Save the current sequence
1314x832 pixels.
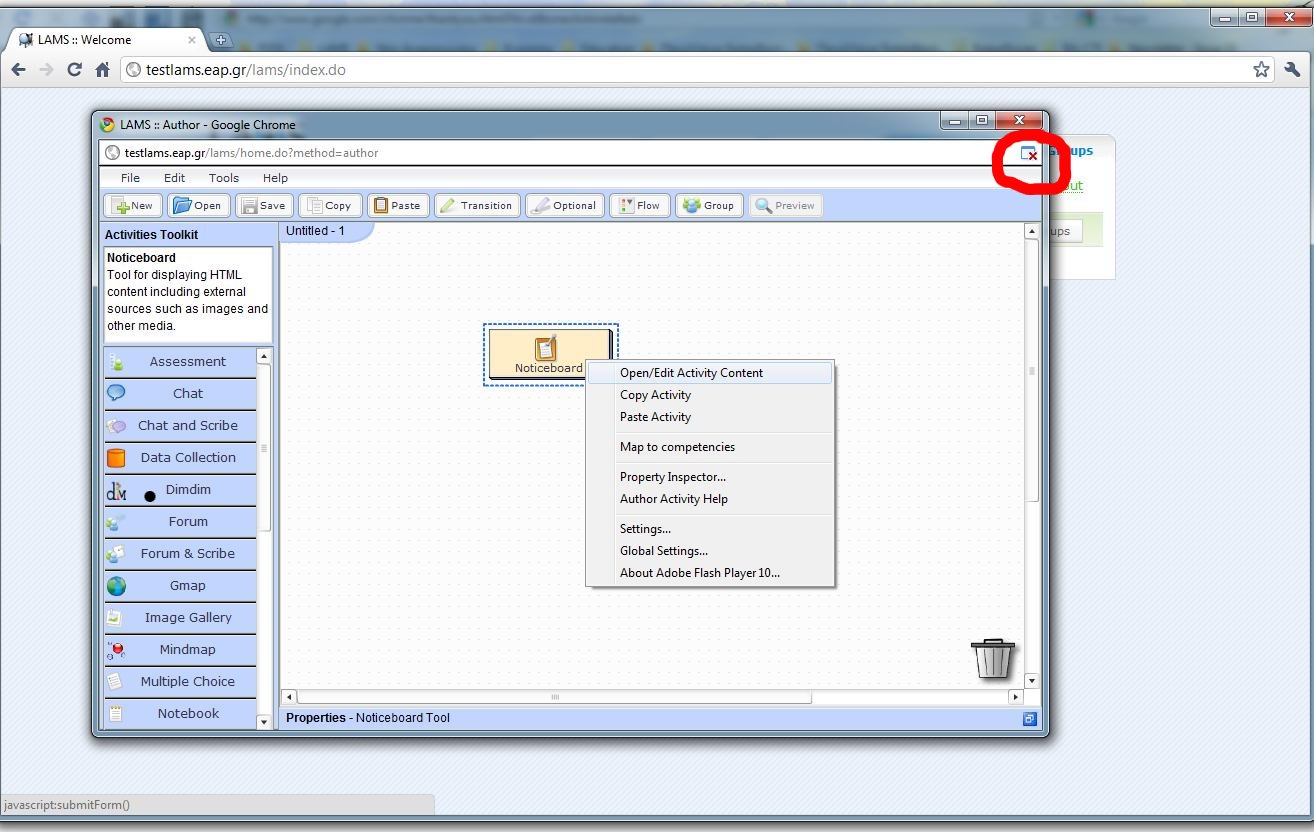263,205
